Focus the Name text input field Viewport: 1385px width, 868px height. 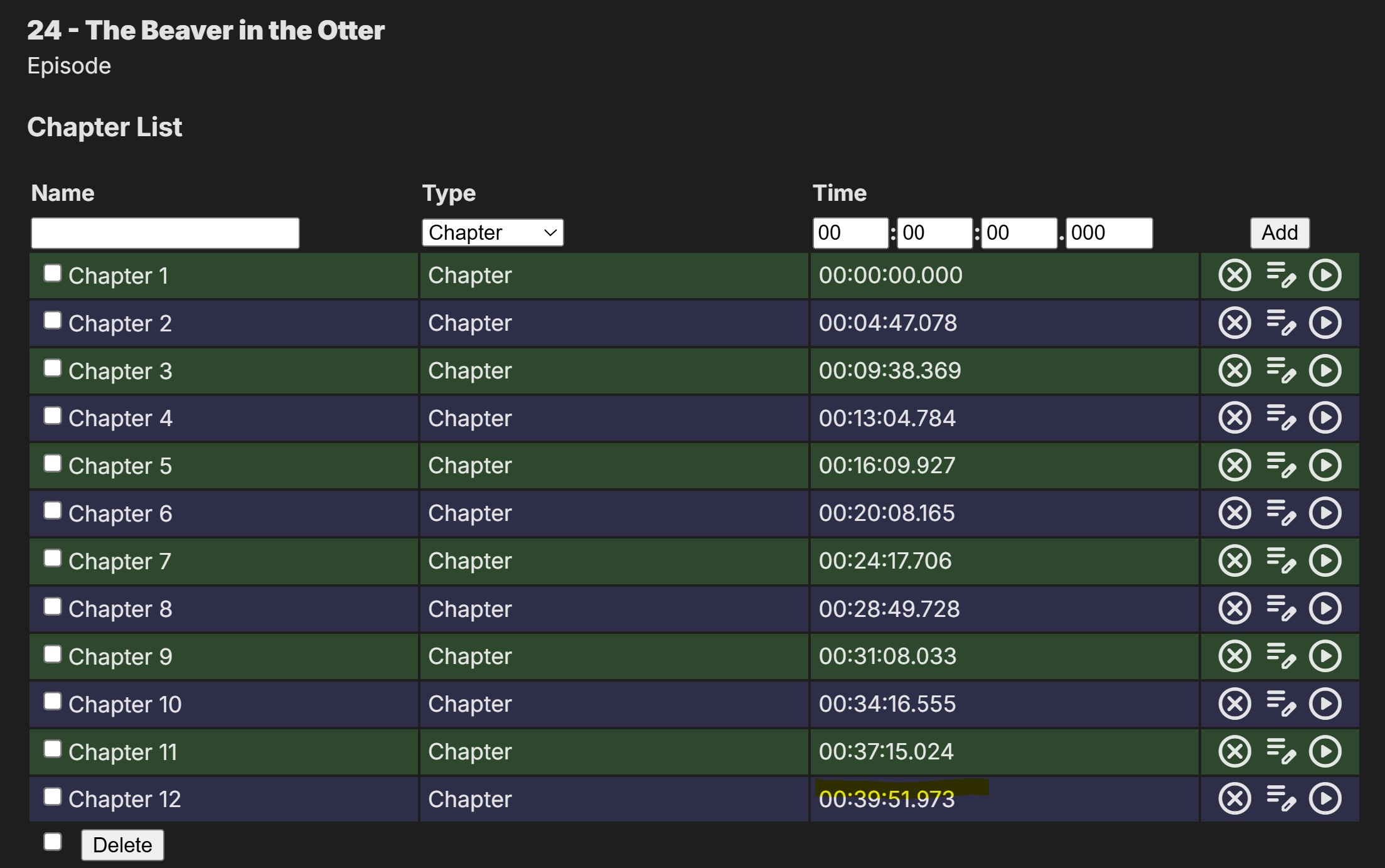coord(165,233)
